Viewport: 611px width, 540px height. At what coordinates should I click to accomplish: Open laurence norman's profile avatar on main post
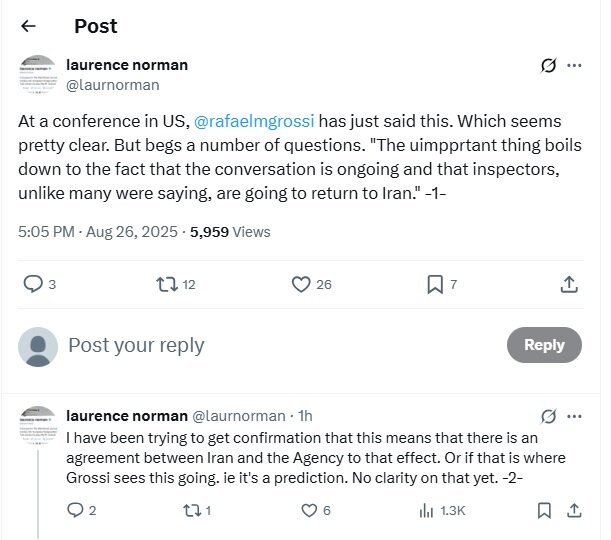point(39,73)
